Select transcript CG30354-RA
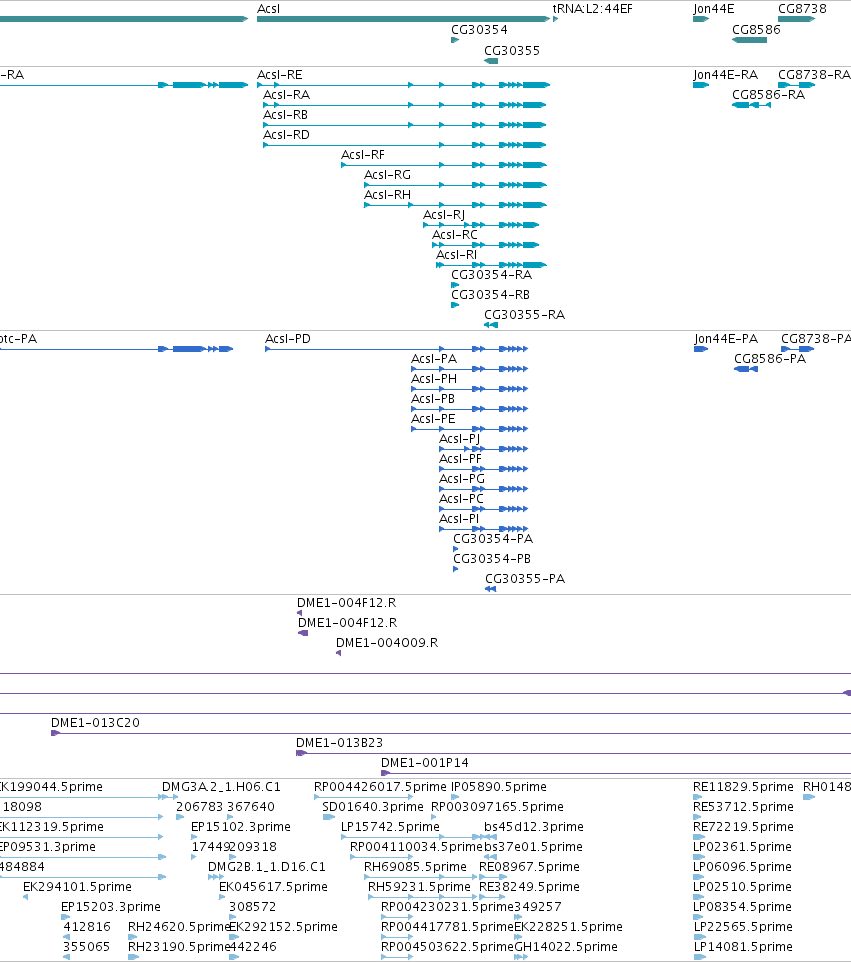The width and height of the screenshot is (851, 962). pyautogui.click(x=491, y=274)
